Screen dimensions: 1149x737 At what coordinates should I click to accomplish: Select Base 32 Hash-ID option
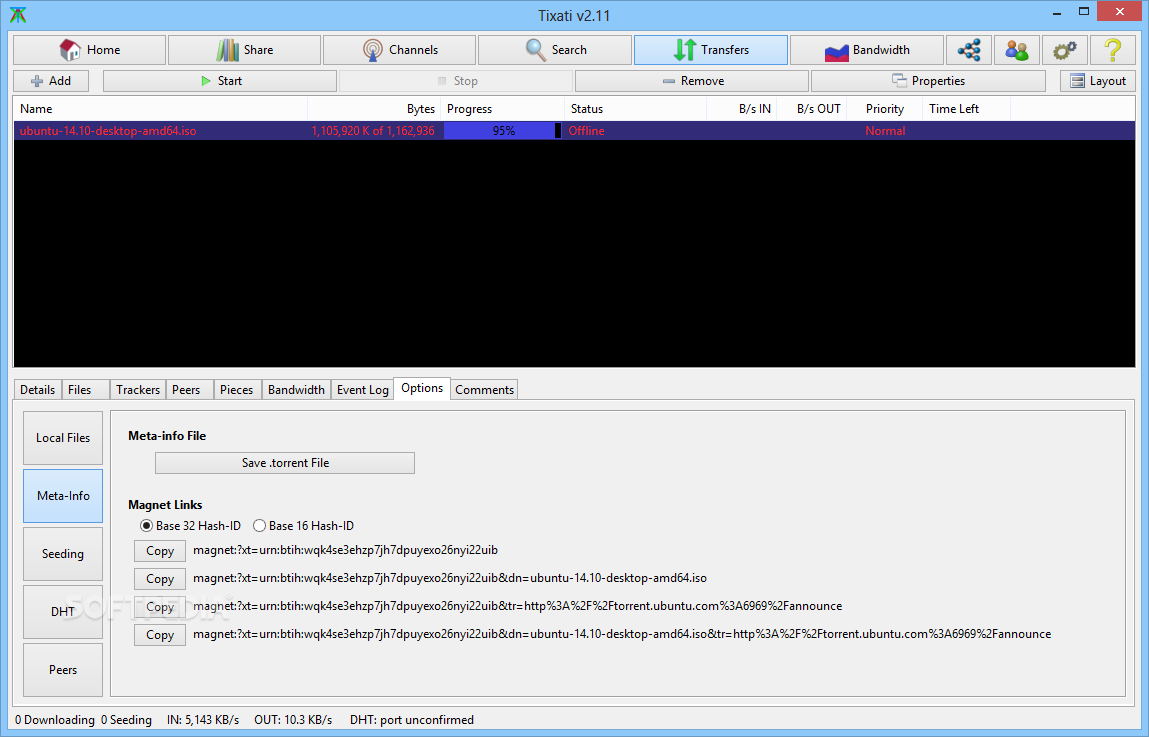[191, 526]
